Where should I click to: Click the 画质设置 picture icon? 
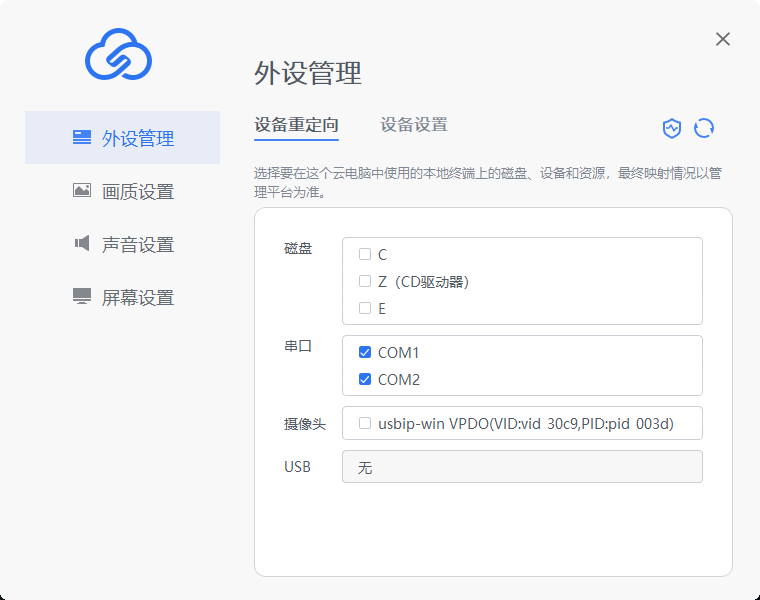tap(82, 191)
